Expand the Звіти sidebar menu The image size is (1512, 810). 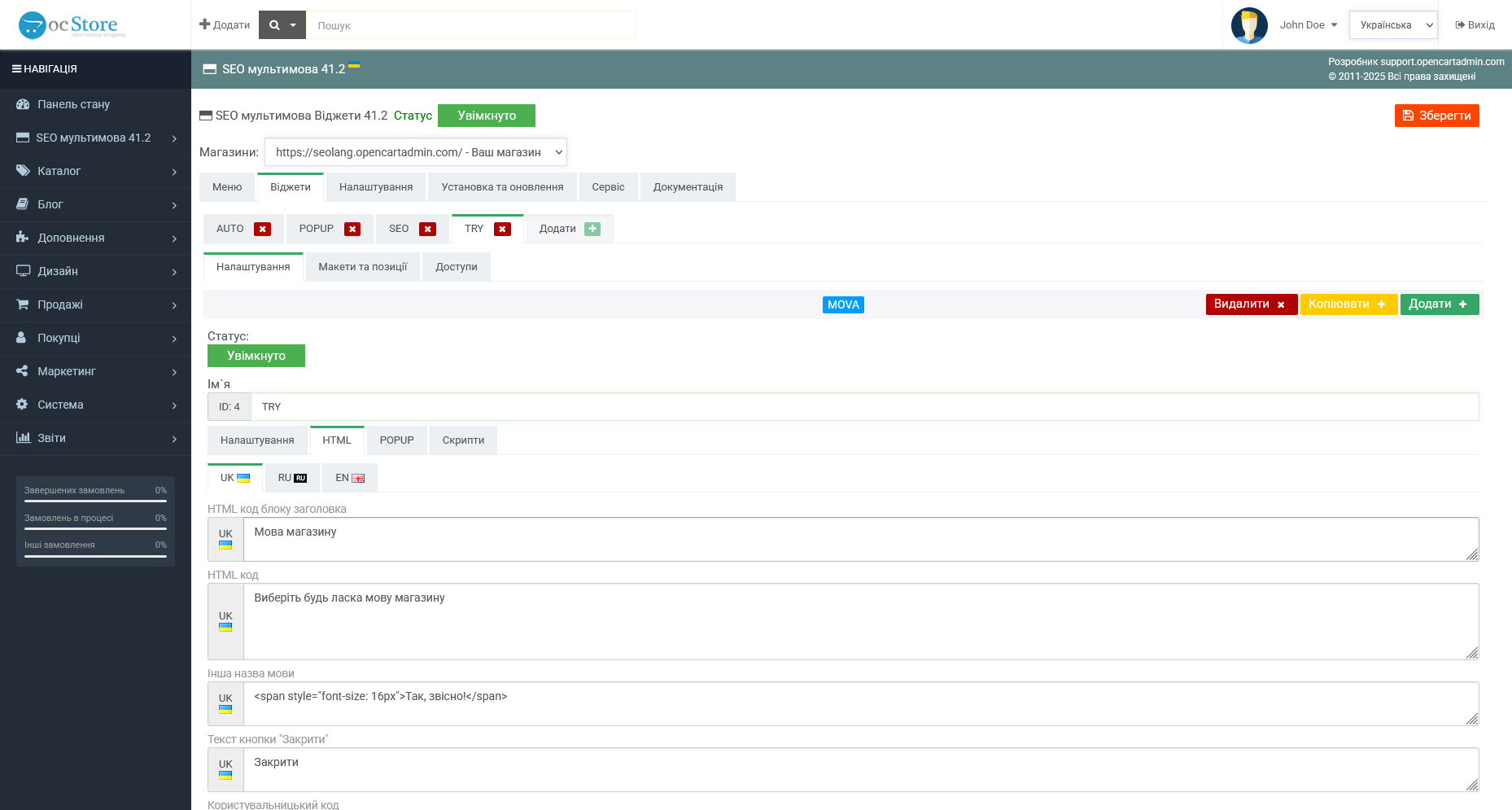pos(95,438)
